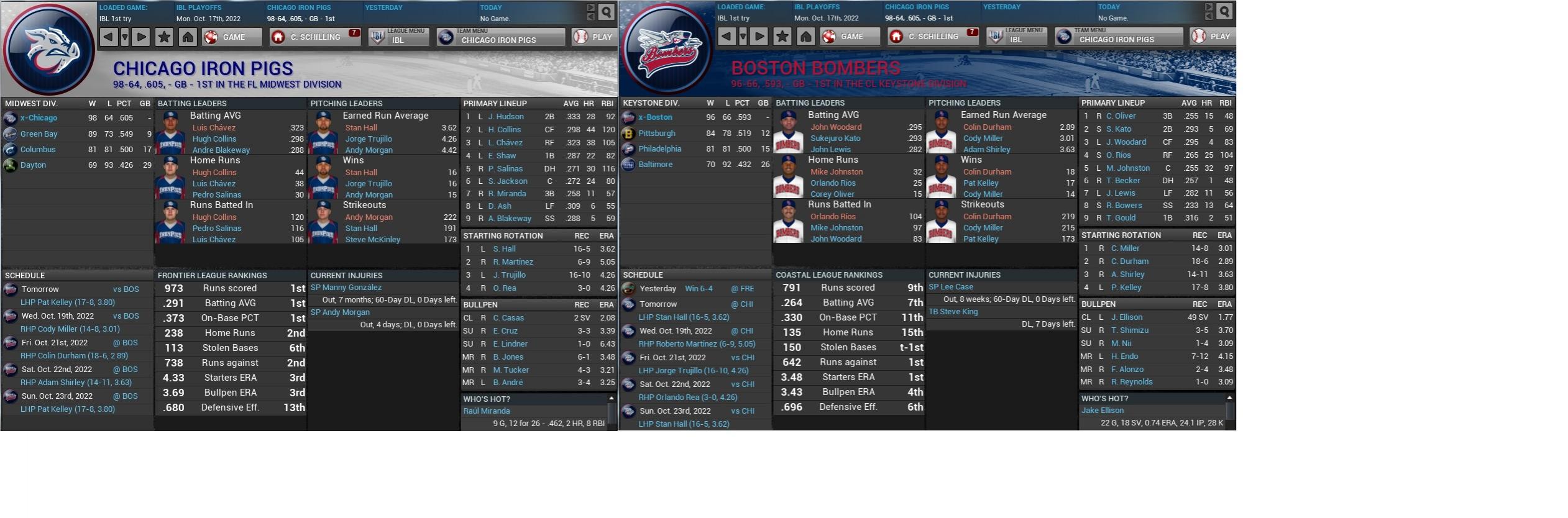Screen dimensions: 1568x518
Task: Open IBL league menu on Chicago screen
Action: pos(398,37)
